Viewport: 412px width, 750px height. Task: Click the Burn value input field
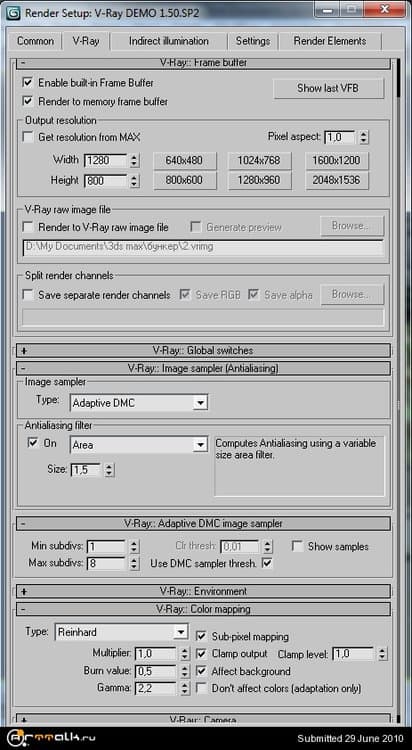(x=156, y=671)
